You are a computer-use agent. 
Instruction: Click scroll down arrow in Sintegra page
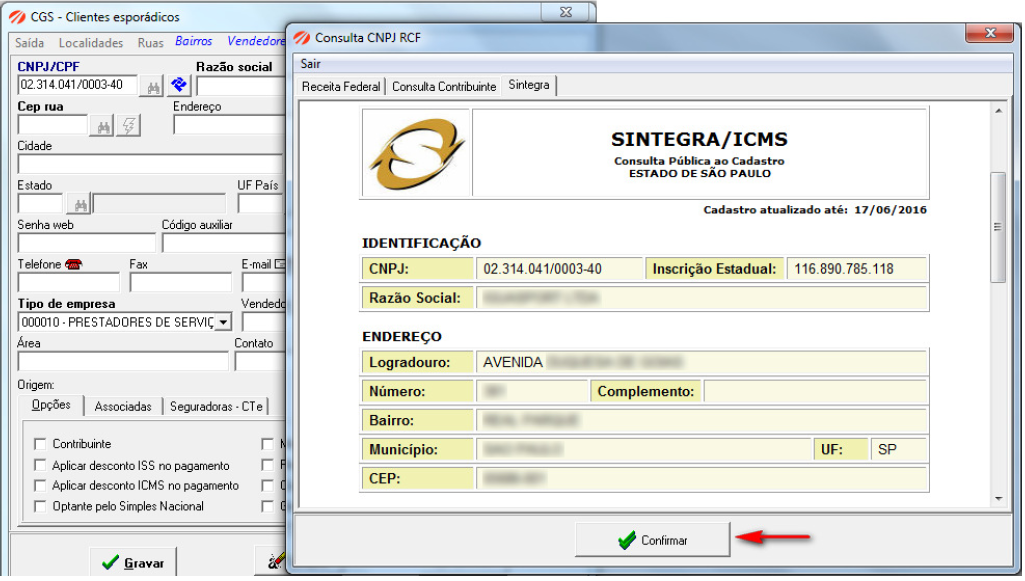pyautogui.click(x=998, y=499)
